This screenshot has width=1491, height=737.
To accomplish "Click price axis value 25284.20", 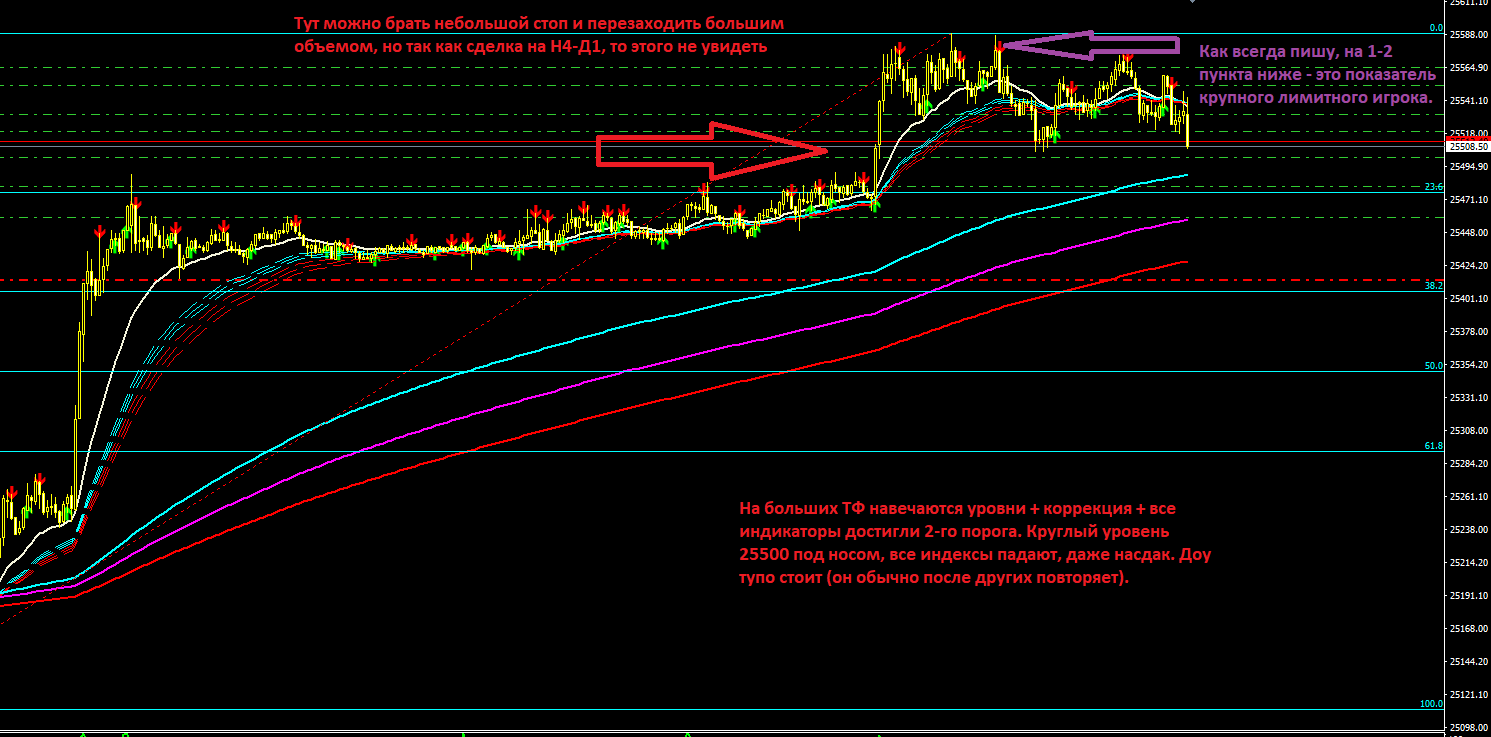I will coord(1467,464).
